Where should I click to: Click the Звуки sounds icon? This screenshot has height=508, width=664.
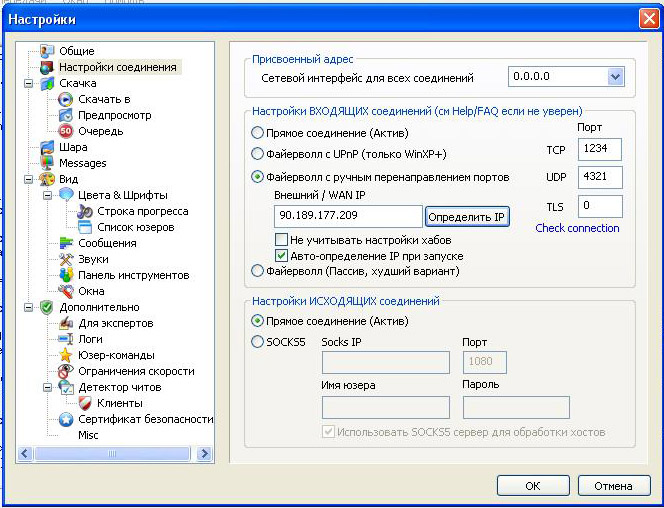pyautogui.click(x=66, y=259)
